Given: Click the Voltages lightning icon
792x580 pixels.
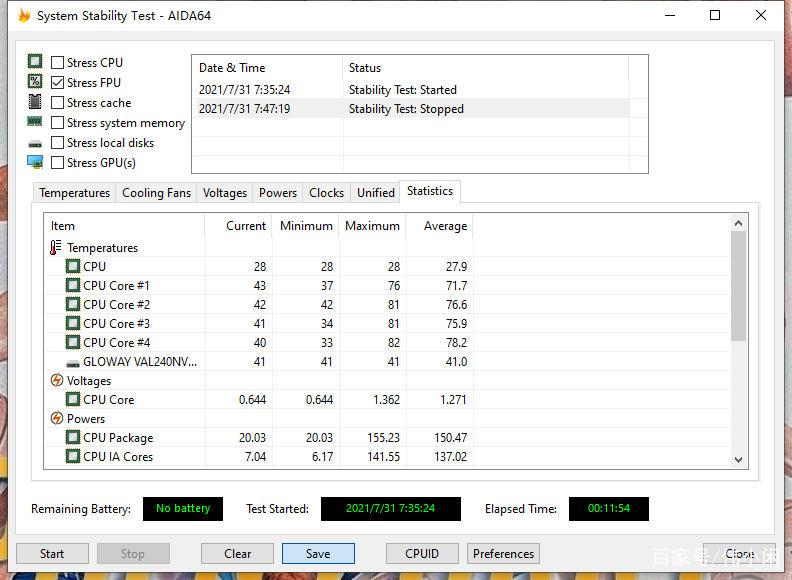Looking at the screenshot, I should pyautogui.click(x=56, y=380).
